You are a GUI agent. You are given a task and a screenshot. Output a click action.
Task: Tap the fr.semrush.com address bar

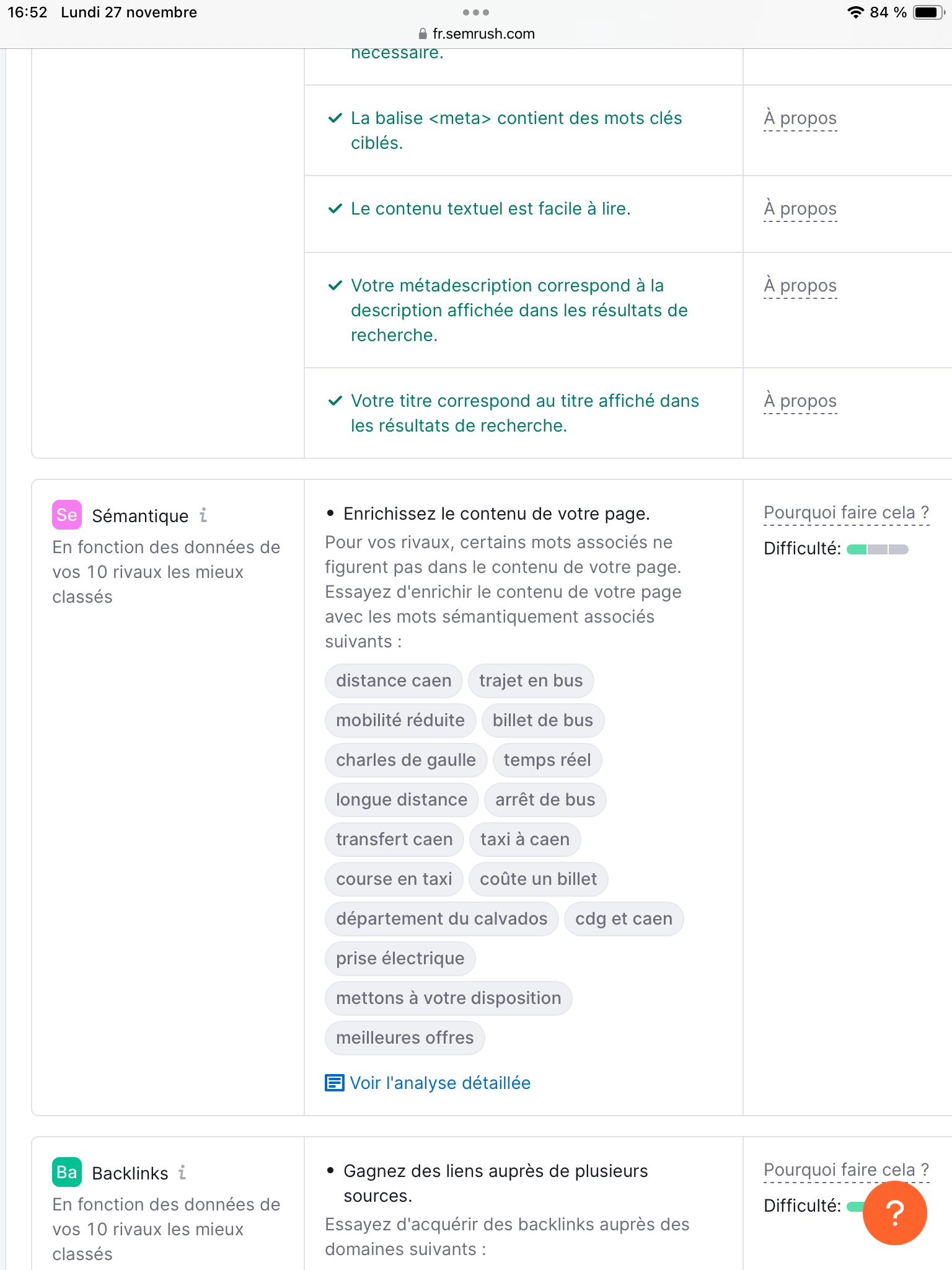coord(476,33)
